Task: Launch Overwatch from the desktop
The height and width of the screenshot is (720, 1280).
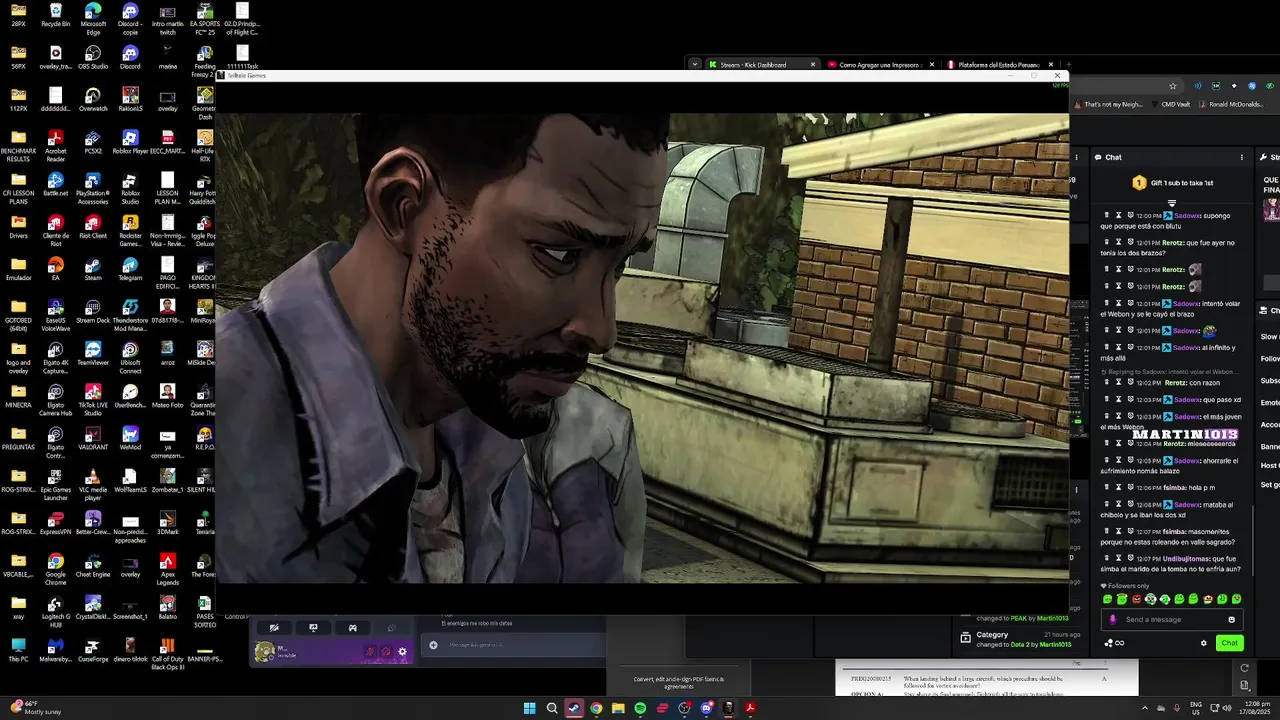Action: point(93,100)
